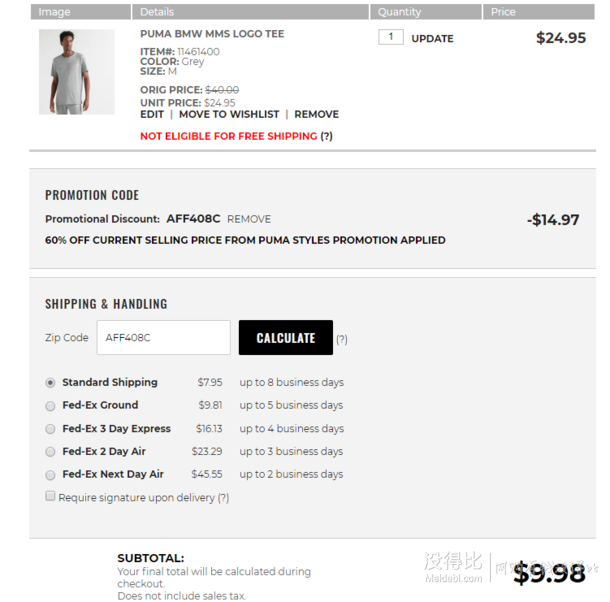Select Fed-Ex Next Day Air option

pyautogui.click(x=50, y=475)
